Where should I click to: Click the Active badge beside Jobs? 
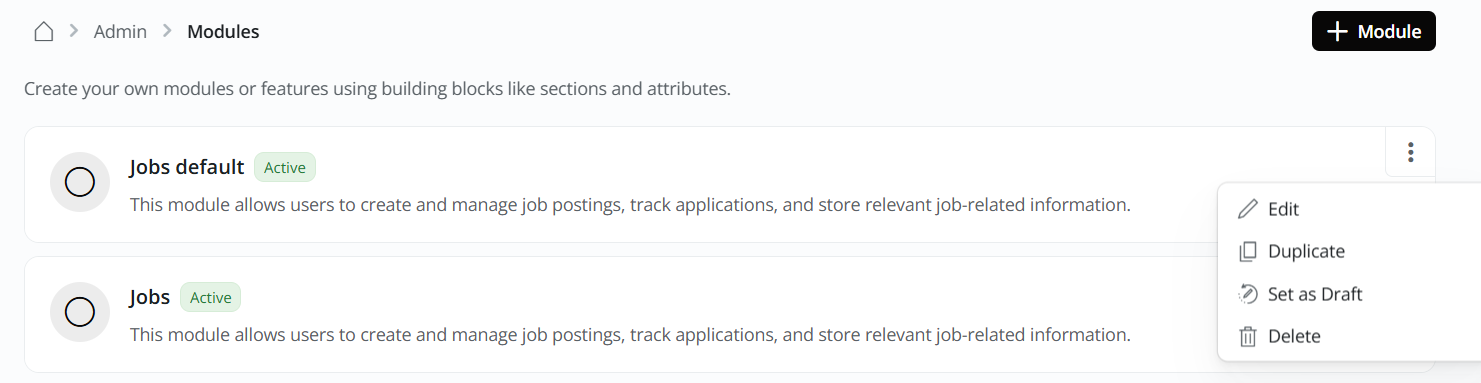(211, 298)
